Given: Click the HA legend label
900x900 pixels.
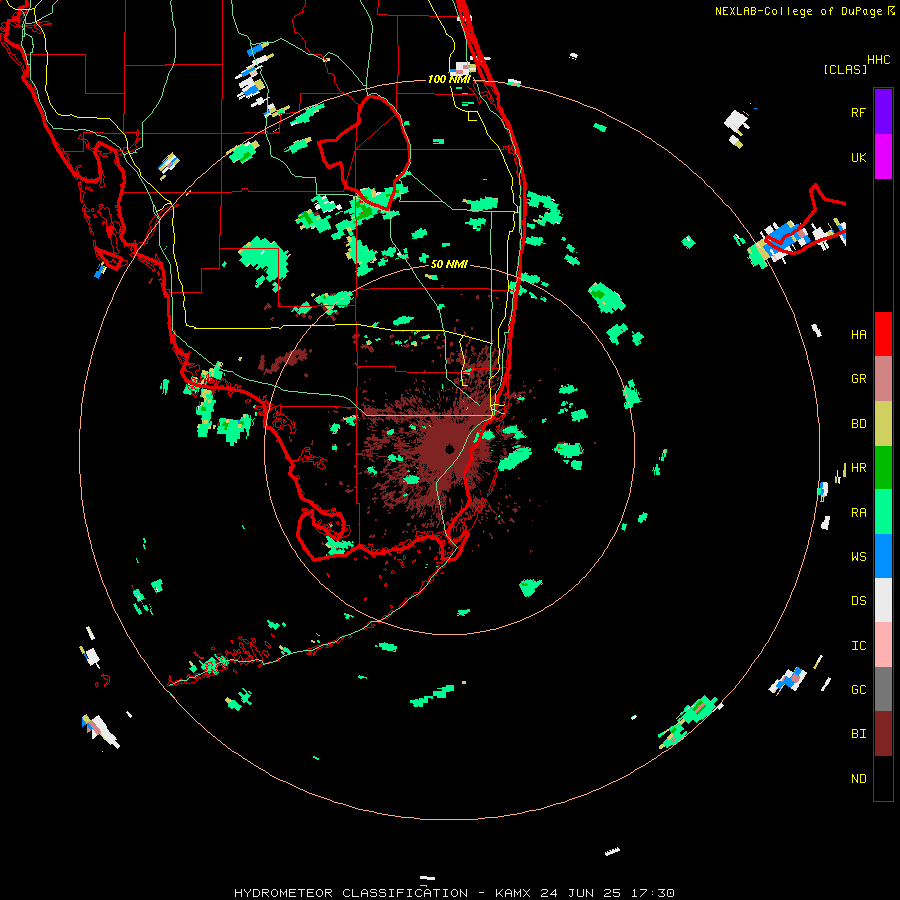Looking at the screenshot, I should pos(858,334).
